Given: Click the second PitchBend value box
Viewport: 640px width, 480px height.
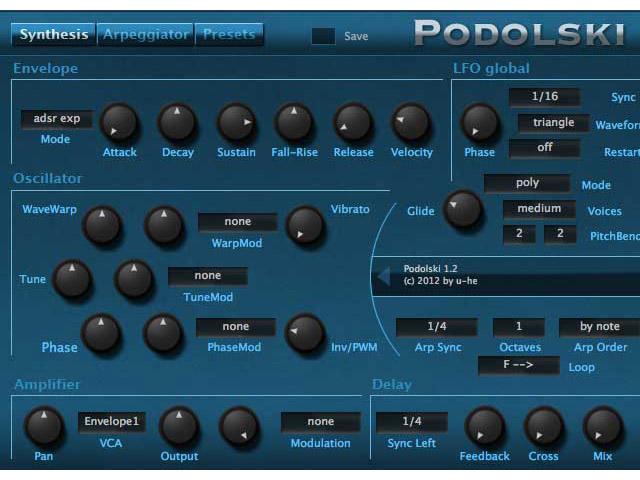Looking at the screenshot, I should pyautogui.click(x=560, y=234).
